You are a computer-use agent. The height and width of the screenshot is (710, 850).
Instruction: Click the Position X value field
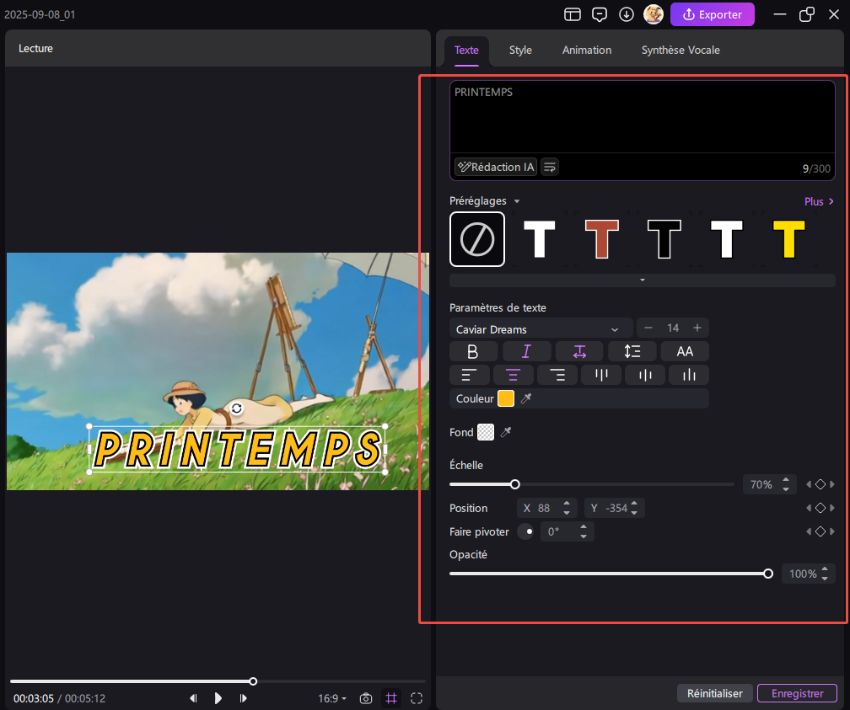[x=547, y=508]
